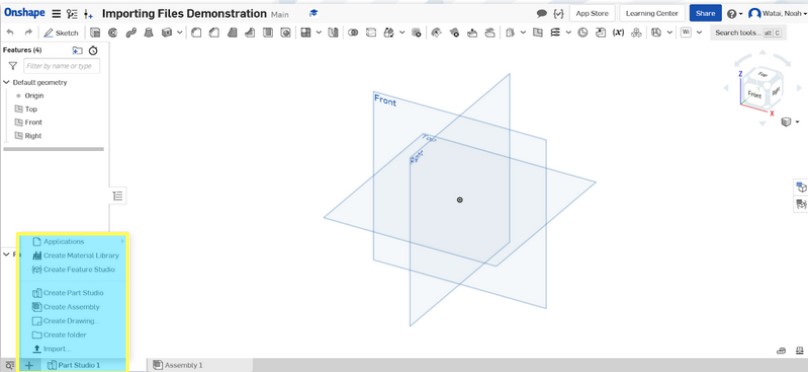Focus the Filter by name or type field
Image resolution: width=808 pixels, height=372 pixels.
click(x=62, y=66)
